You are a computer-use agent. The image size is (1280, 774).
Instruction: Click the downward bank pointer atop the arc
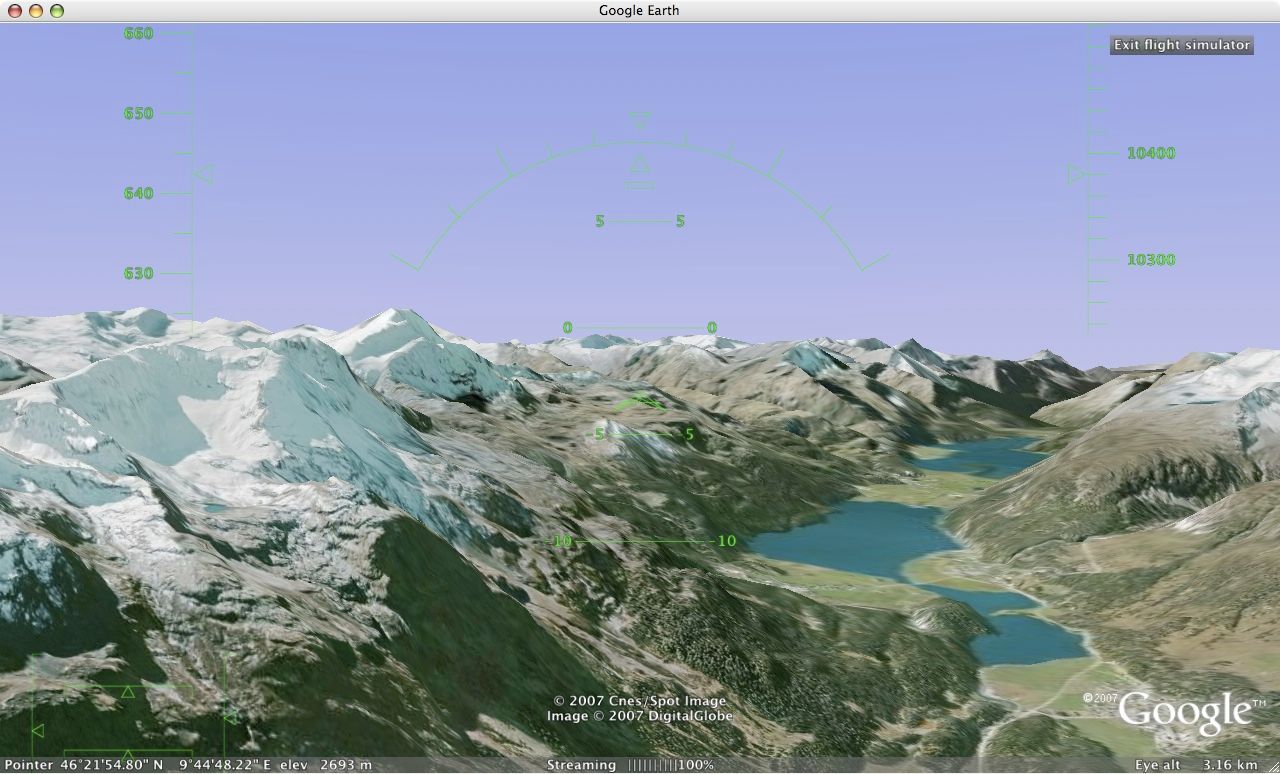coord(640,121)
